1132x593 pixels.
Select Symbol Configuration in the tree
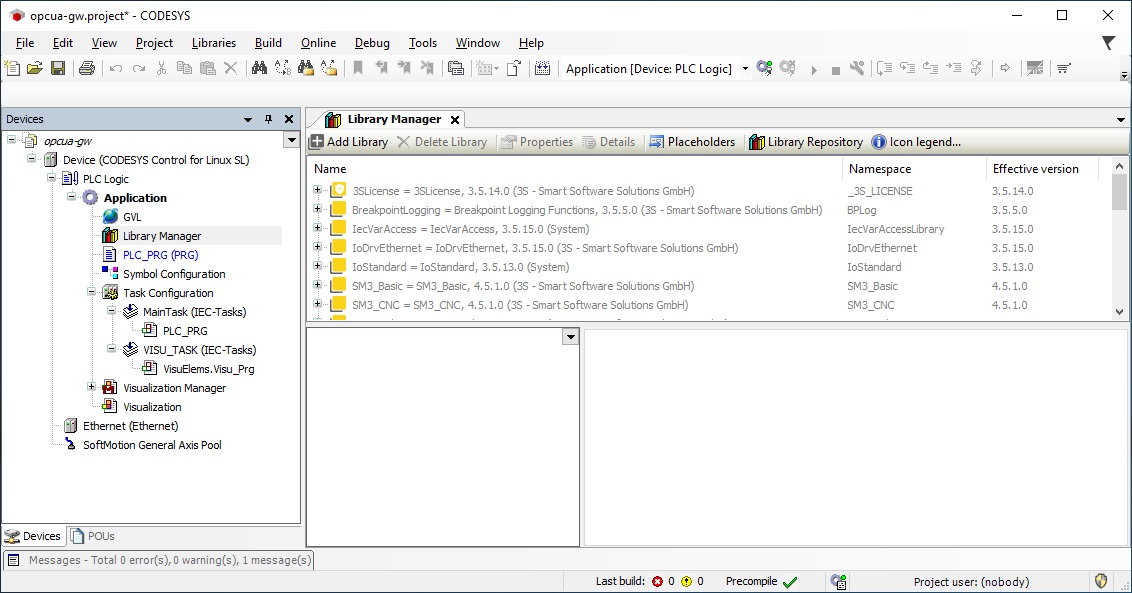tap(174, 274)
